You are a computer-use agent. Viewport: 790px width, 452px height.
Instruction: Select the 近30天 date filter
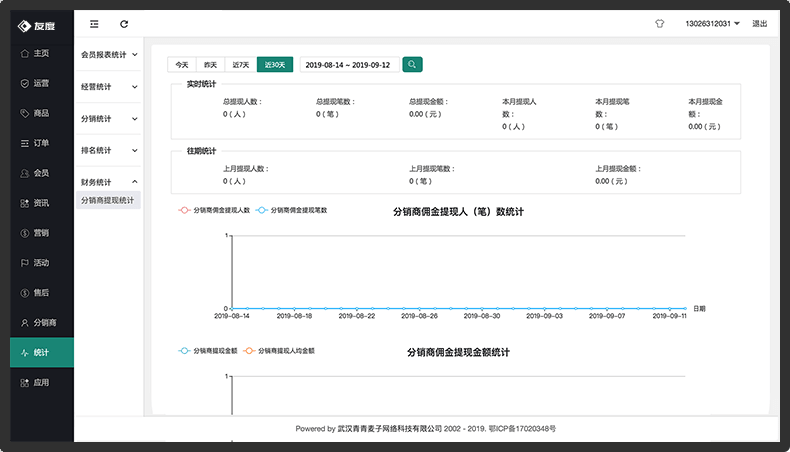pyautogui.click(x=275, y=64)
